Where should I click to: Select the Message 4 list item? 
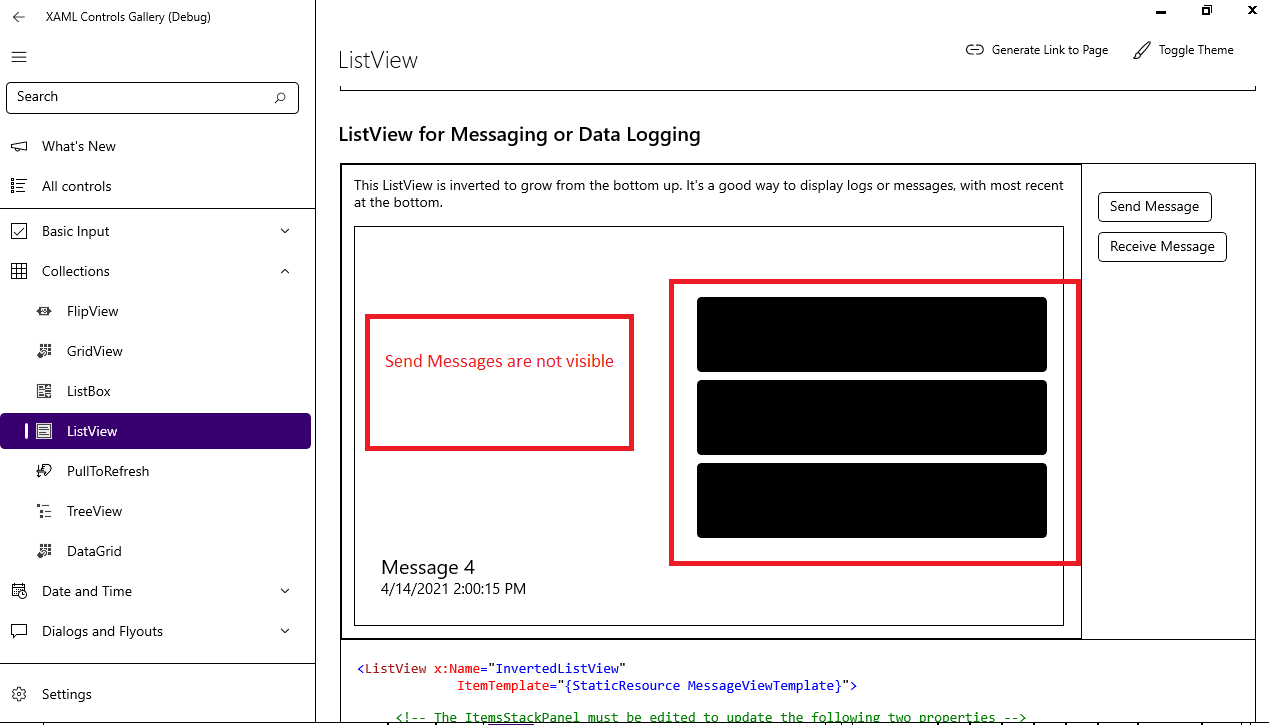(708, 578)
